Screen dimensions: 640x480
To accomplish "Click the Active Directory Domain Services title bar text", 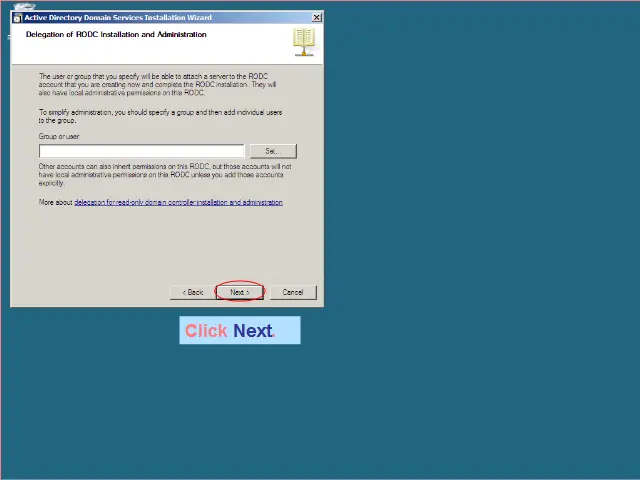I will (x=118, y=17).
